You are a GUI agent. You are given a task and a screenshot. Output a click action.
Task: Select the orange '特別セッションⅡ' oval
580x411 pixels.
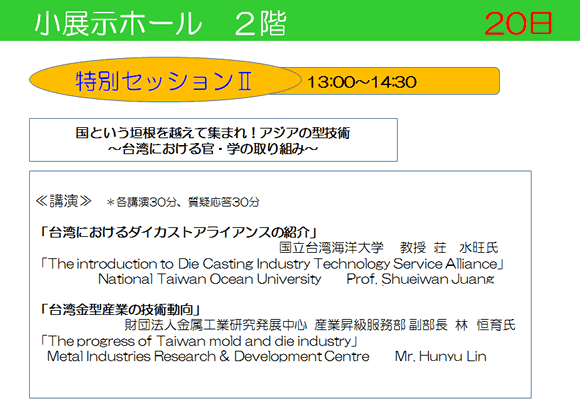[x=165, y=80]
